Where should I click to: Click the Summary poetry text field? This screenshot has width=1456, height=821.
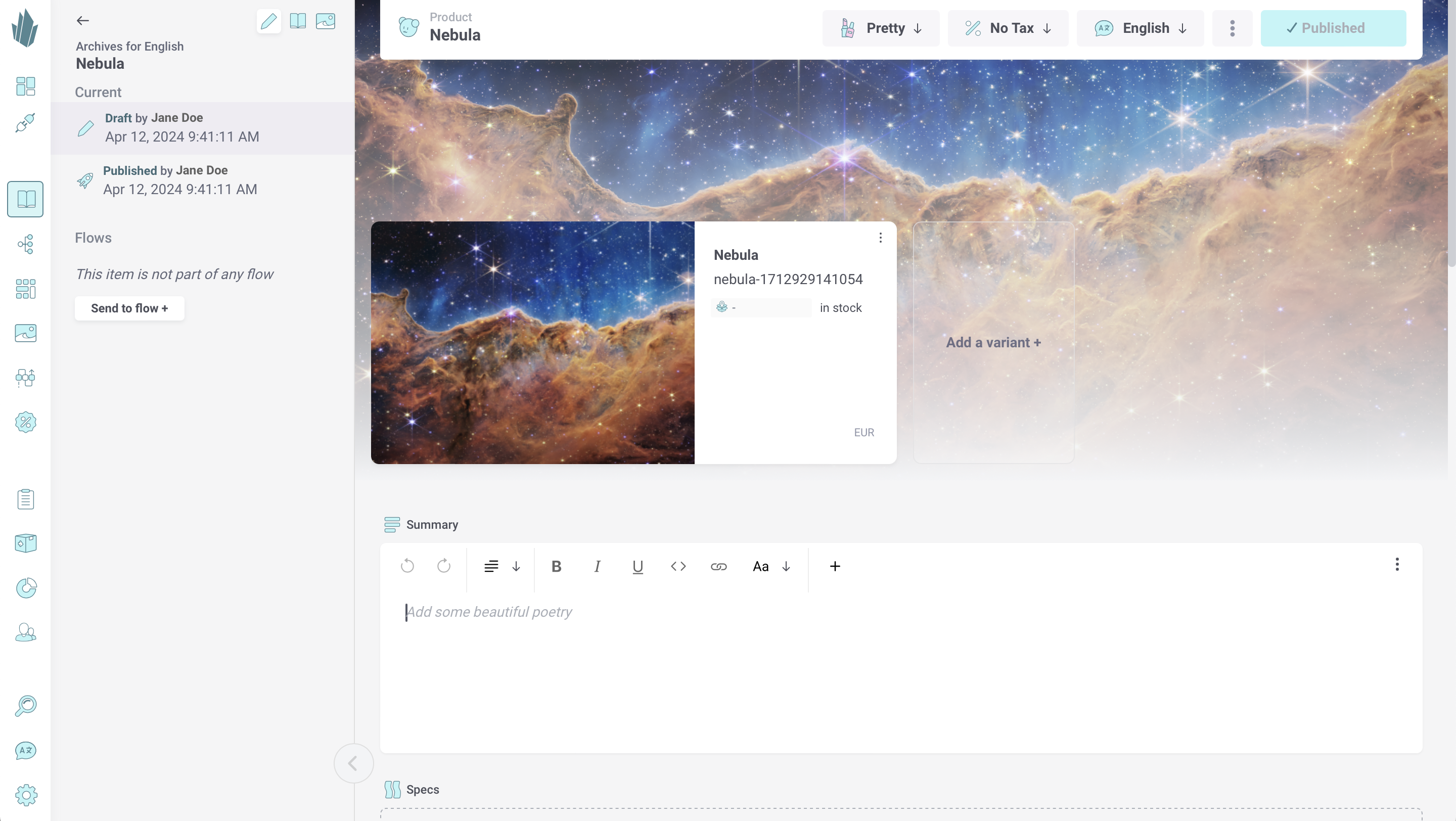tap(901, 612)
